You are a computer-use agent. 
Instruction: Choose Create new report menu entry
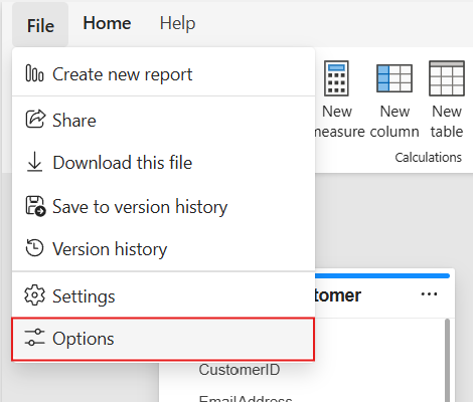click(163, 74)
